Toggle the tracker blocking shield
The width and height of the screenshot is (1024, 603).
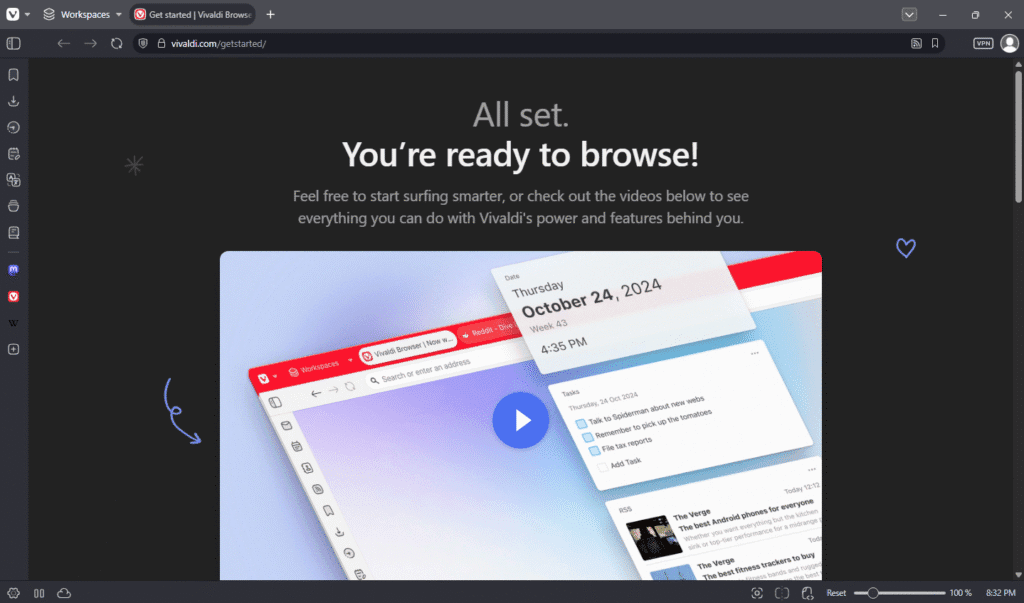[142, 43]
